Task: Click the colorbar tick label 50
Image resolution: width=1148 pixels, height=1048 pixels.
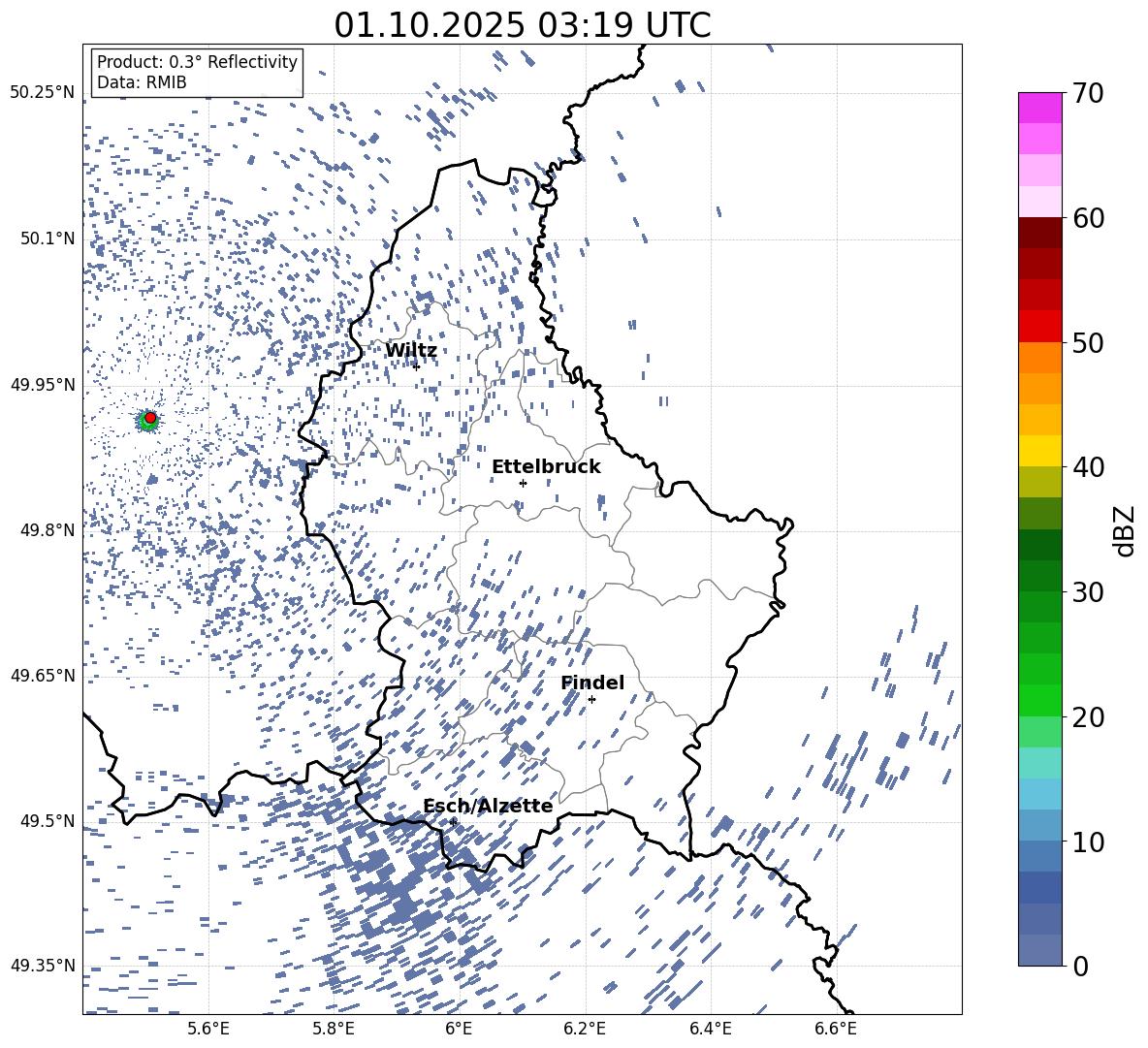Action: (x=1088, y=342)
